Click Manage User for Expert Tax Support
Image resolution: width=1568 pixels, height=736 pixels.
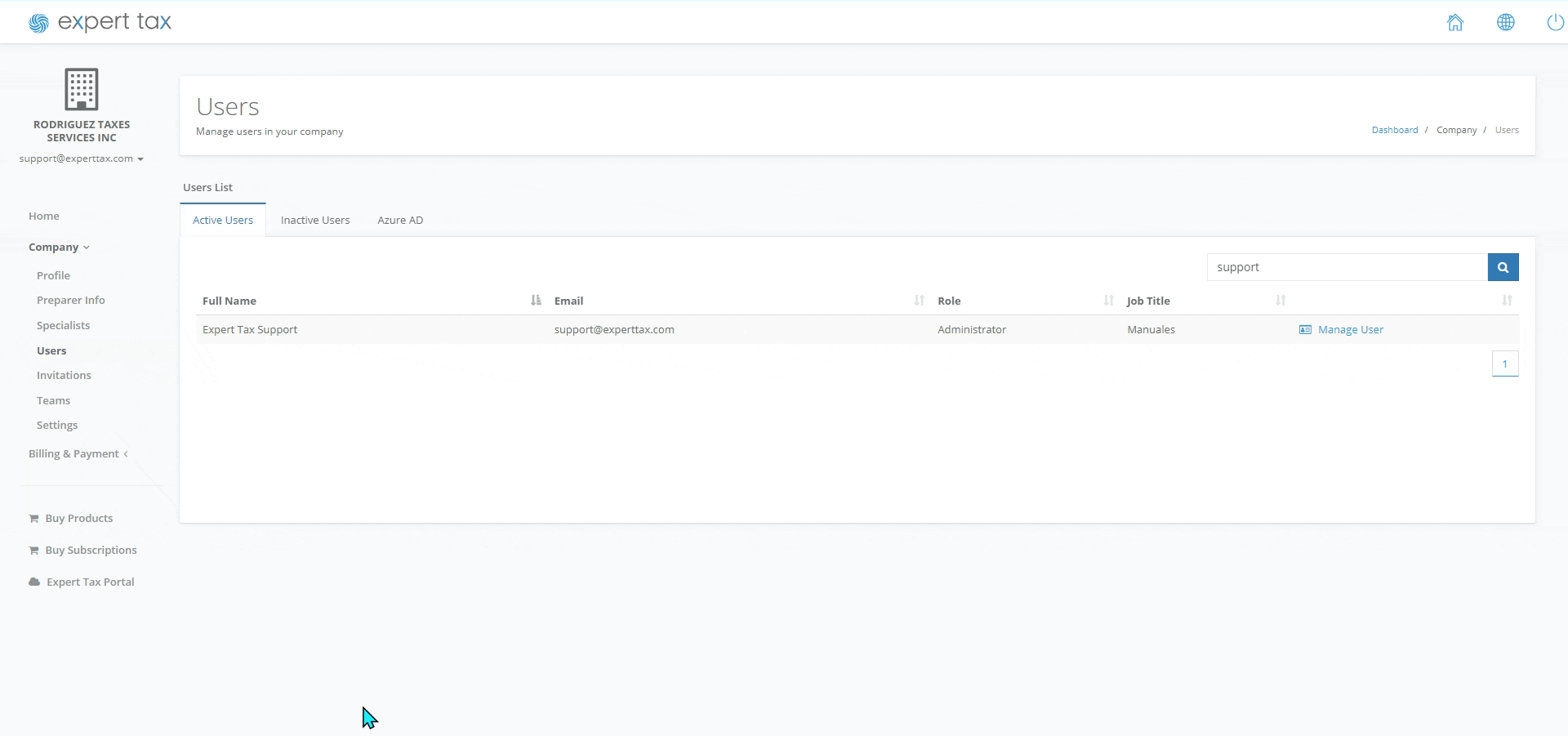pos(1349,330)
